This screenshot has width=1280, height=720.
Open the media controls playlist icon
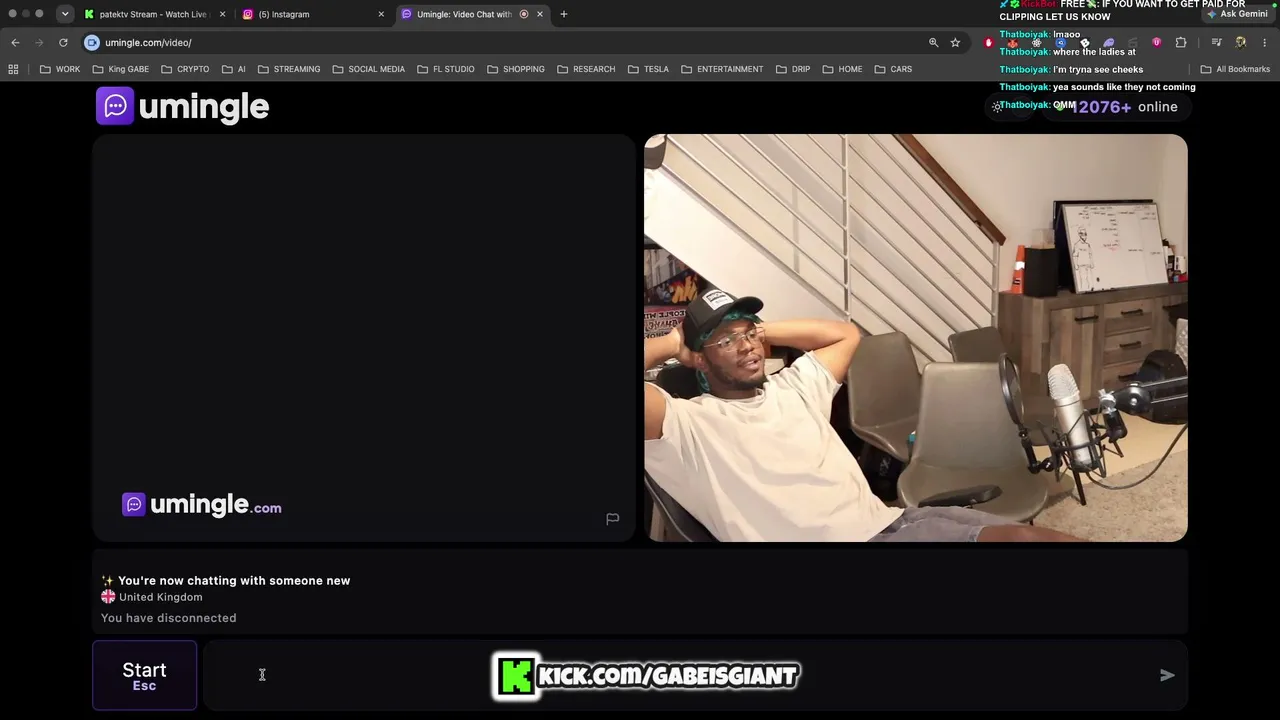pyautogui.click(x=1216, y=42)
